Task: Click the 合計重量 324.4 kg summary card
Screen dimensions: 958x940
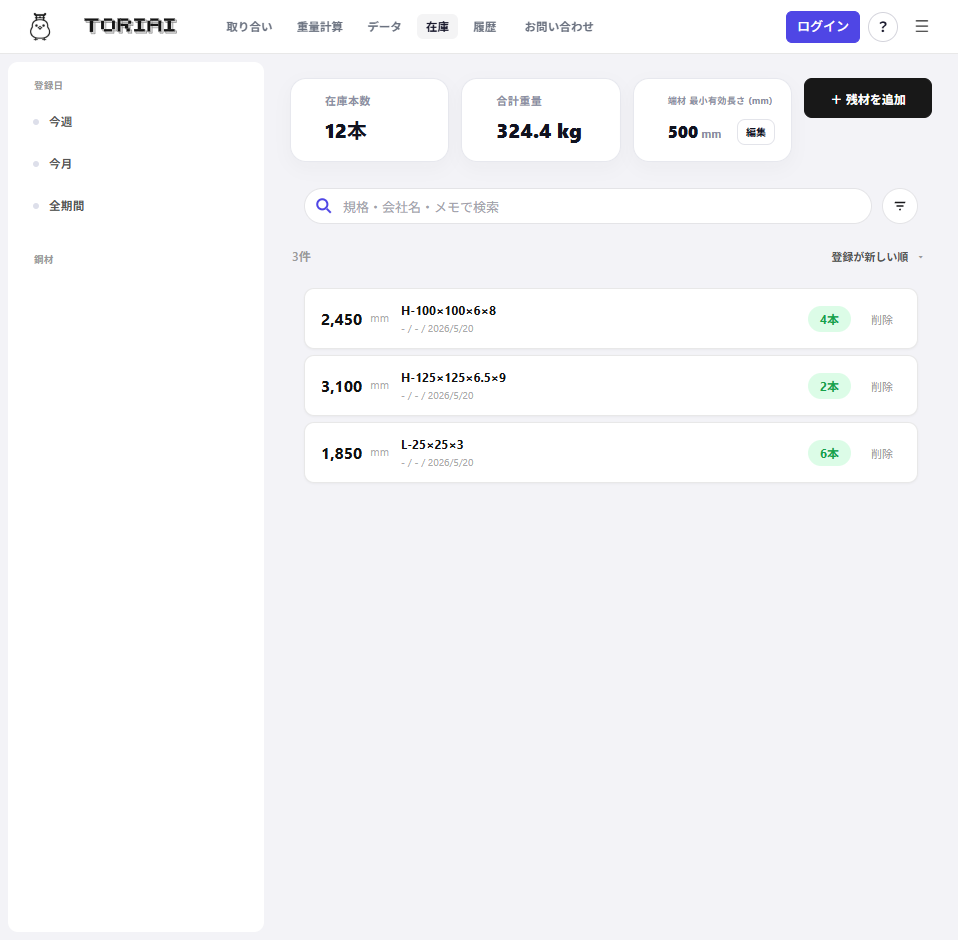Action: pyautogui.click(x=541, y=120)
